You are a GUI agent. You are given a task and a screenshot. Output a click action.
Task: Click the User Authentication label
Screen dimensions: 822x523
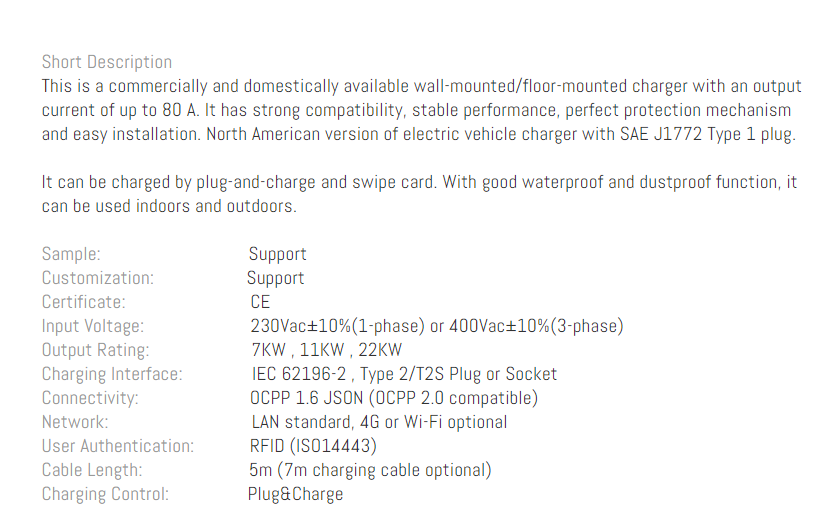pyautogui.click(x=118, y=446)
